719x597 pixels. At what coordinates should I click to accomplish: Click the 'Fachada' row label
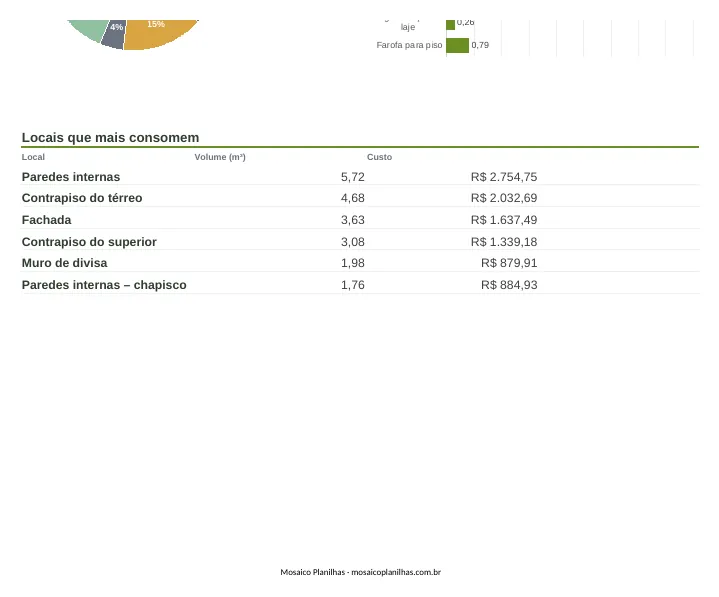(x=46, y=220)
